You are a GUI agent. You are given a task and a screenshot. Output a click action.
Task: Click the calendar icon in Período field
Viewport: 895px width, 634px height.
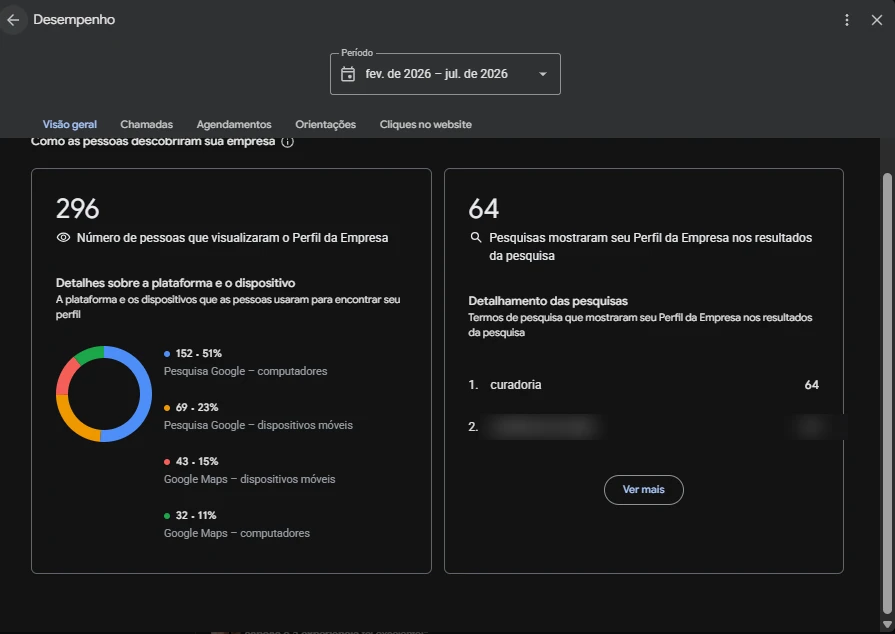pyautogui.click(x=348, y=74)
